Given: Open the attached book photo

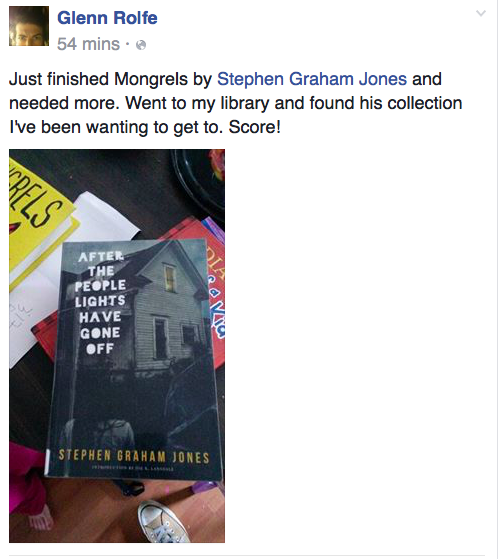Looking at the screenshot, I should (x=117, y=346).
